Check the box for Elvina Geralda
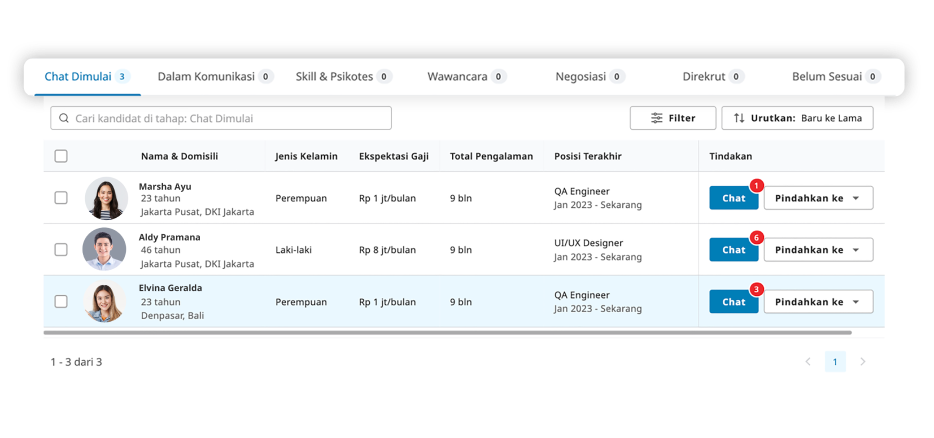 coord(61,301)
